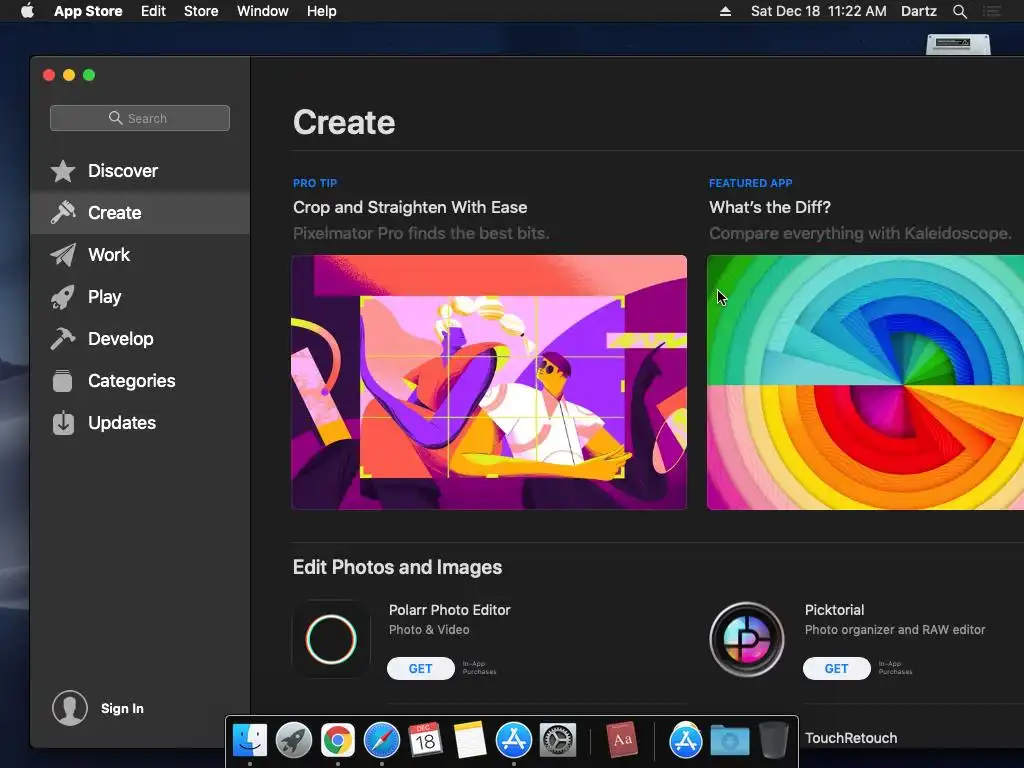Screen dimensions: 1024x768
Task: Open the Kaleidoscope colorful artwork thumbnail
Action: (x=865, y=382)
